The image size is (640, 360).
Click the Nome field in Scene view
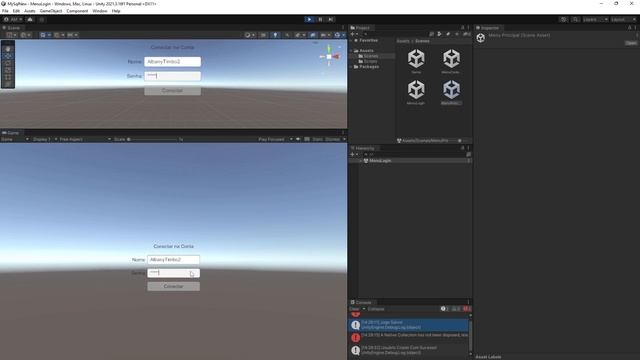point(172,62)
